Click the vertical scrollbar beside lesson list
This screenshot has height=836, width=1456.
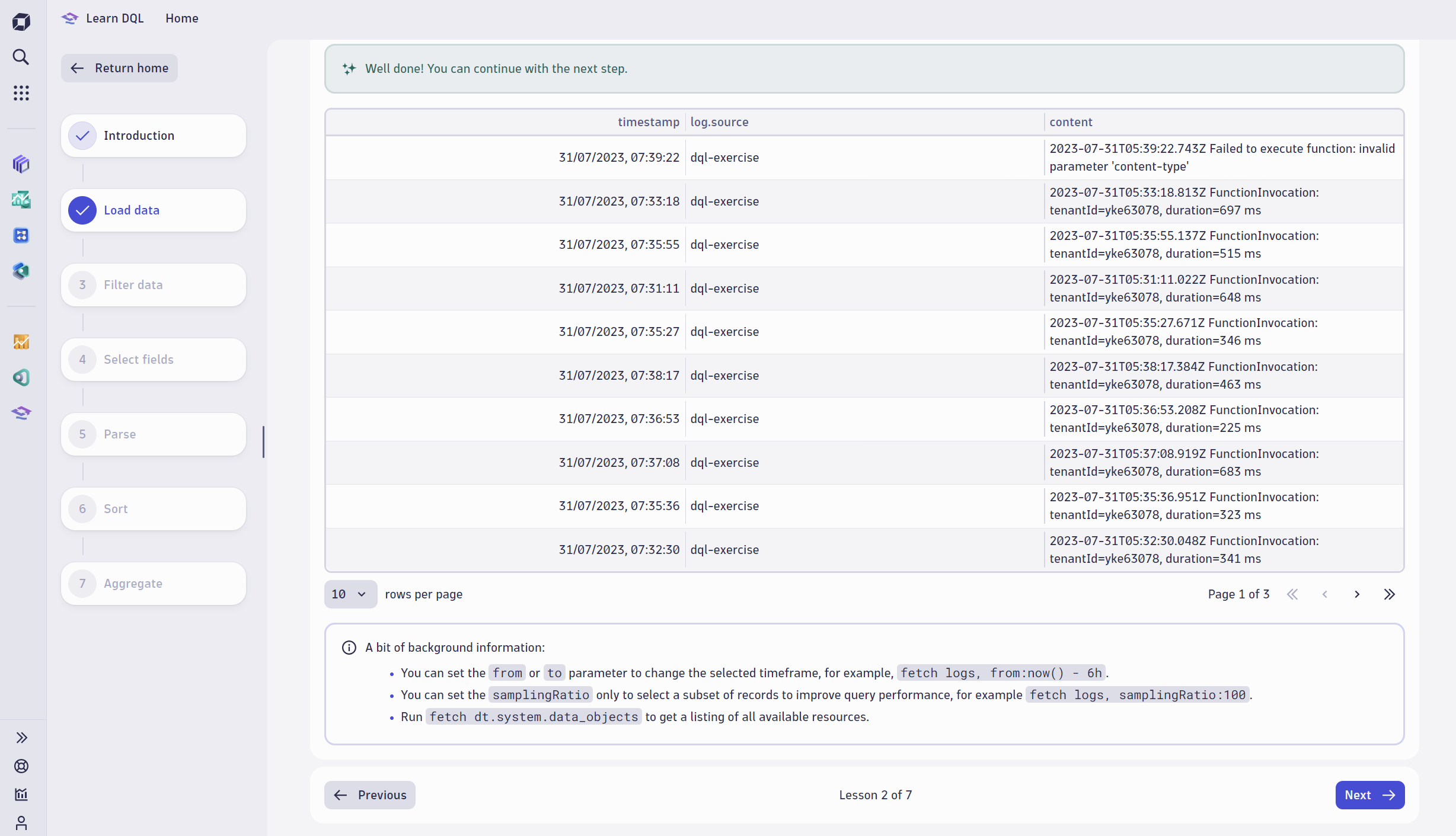click(263, 442)
